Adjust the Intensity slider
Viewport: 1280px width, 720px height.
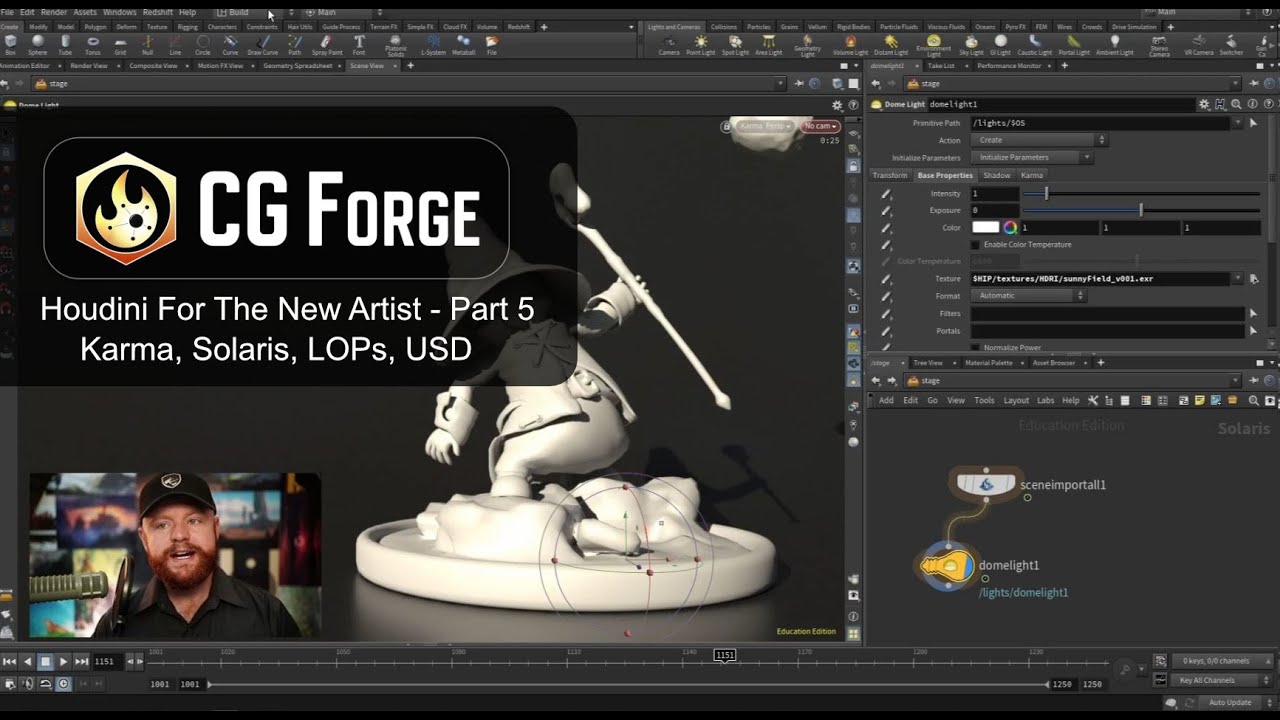coord(1141,194)
